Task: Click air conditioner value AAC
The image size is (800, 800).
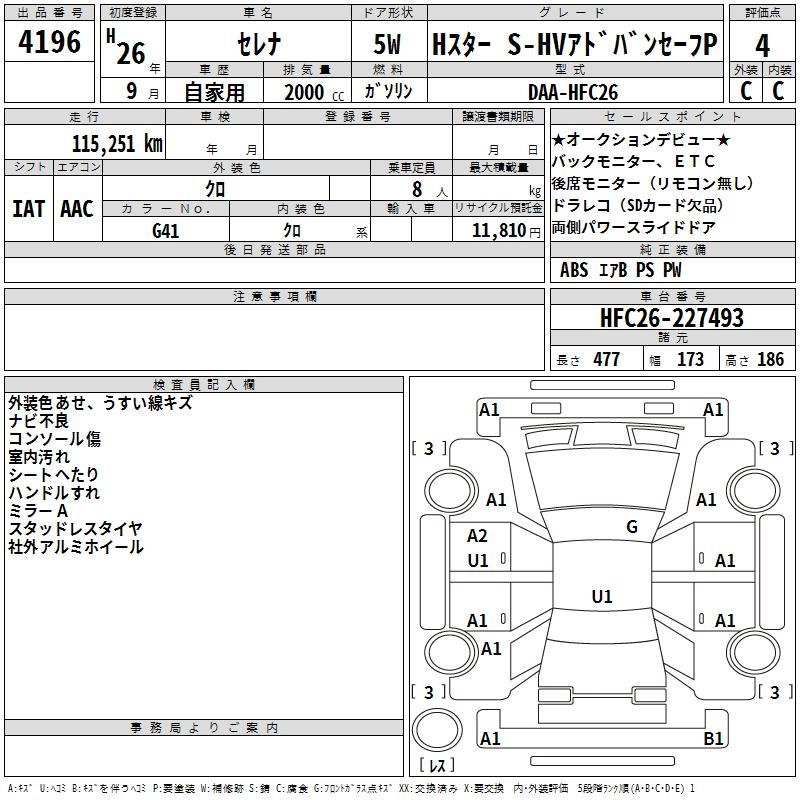Action: pos(77,209)
